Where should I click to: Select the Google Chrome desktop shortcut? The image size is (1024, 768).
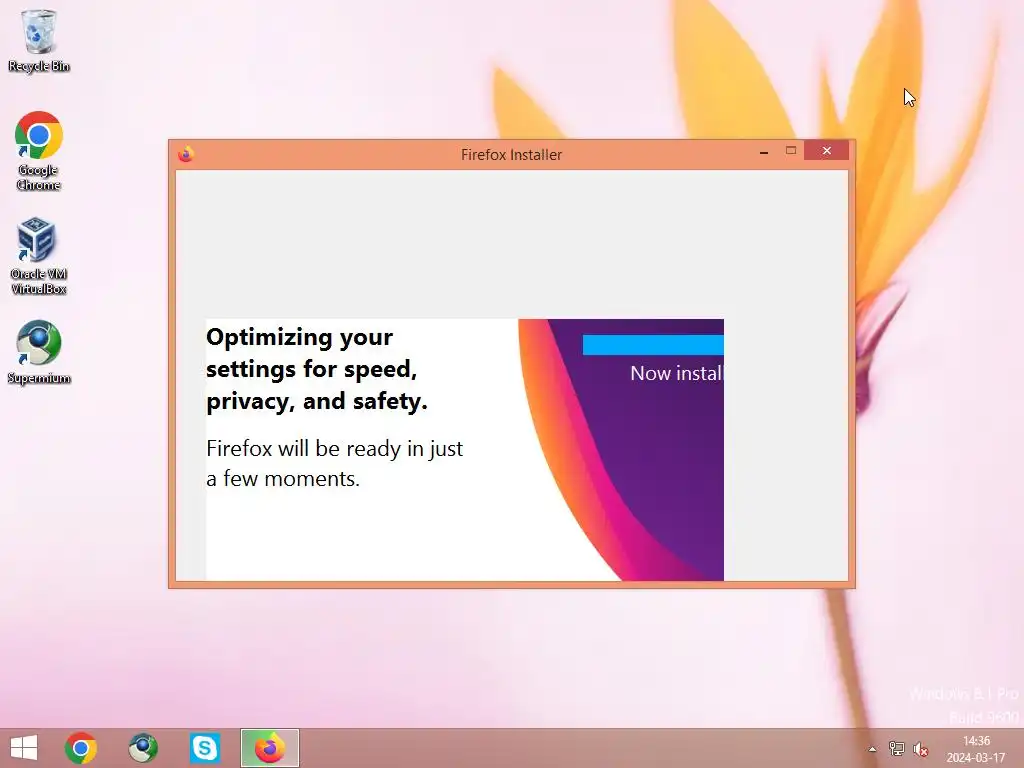39,150
